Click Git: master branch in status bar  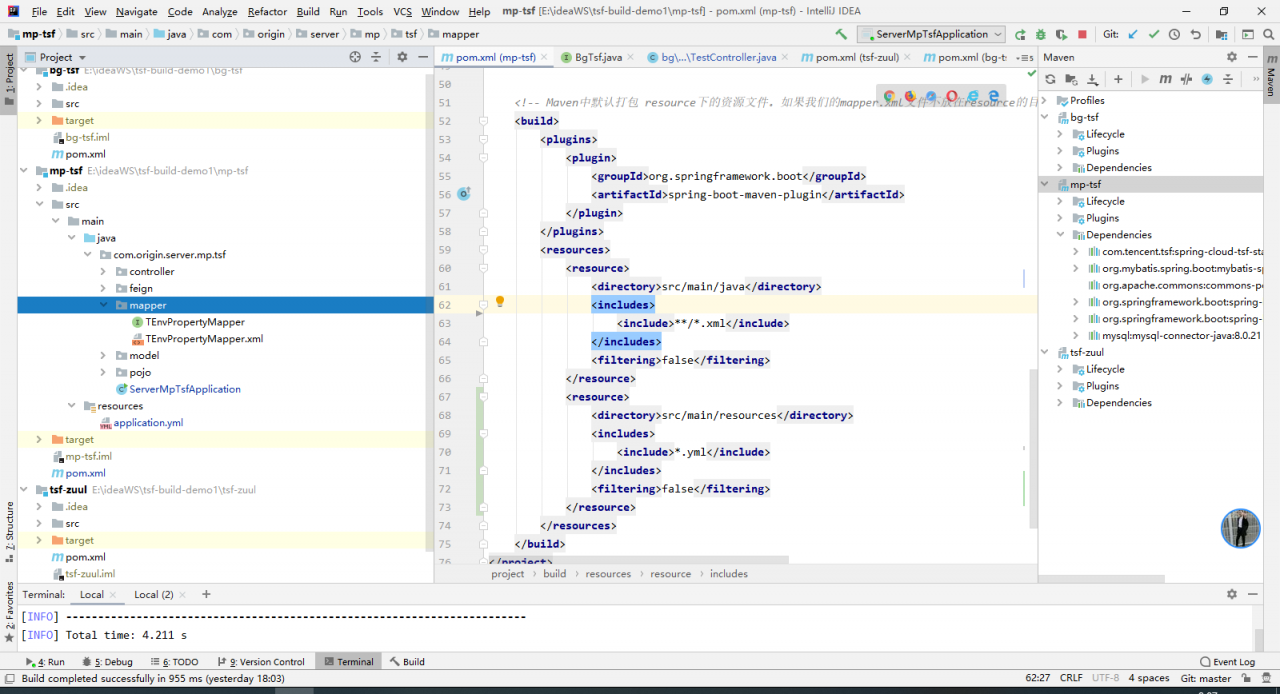1206,678
